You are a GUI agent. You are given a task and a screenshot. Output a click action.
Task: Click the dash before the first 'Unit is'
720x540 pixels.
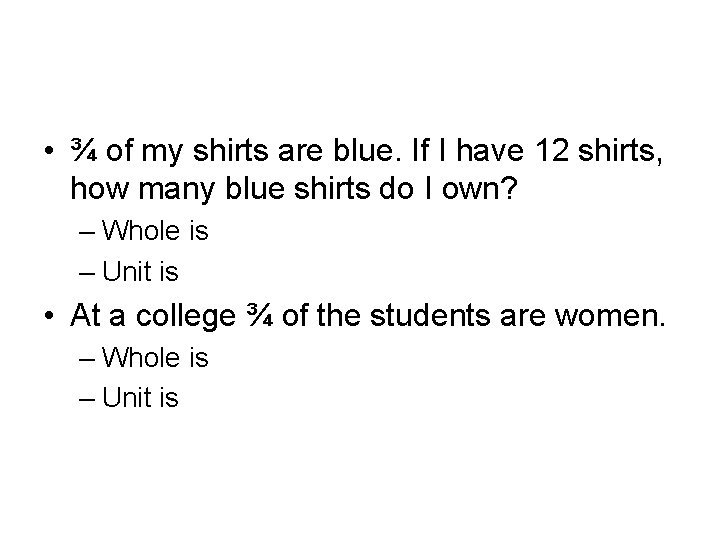[x=87, y=273]
